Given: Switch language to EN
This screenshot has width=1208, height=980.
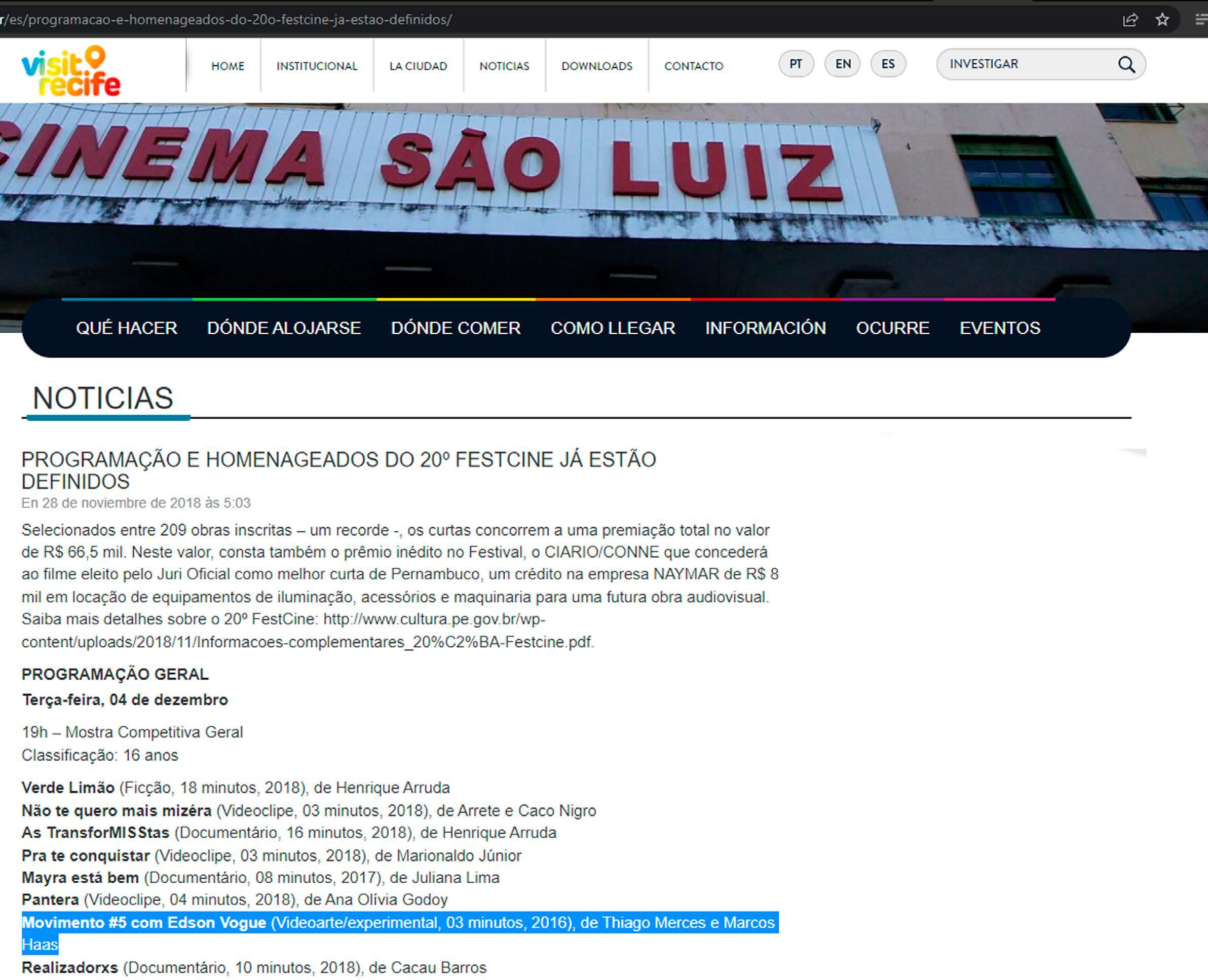Looking at the screenshot, I should pos(843,64).
